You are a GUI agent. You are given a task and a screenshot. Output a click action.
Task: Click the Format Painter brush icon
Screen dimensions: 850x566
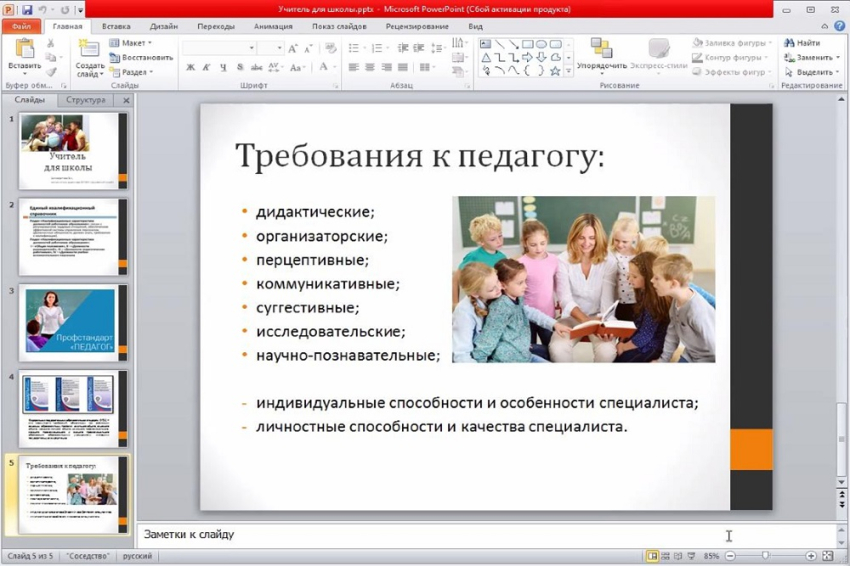point(50,72)
